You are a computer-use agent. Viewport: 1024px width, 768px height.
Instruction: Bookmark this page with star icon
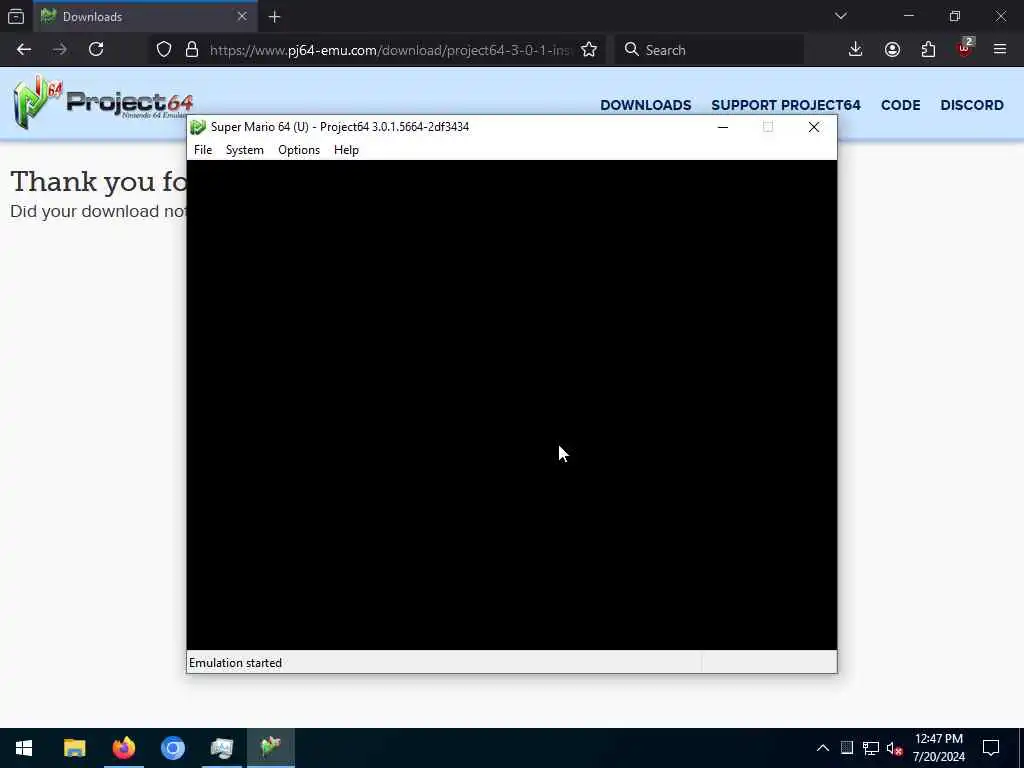pos(588,50)
